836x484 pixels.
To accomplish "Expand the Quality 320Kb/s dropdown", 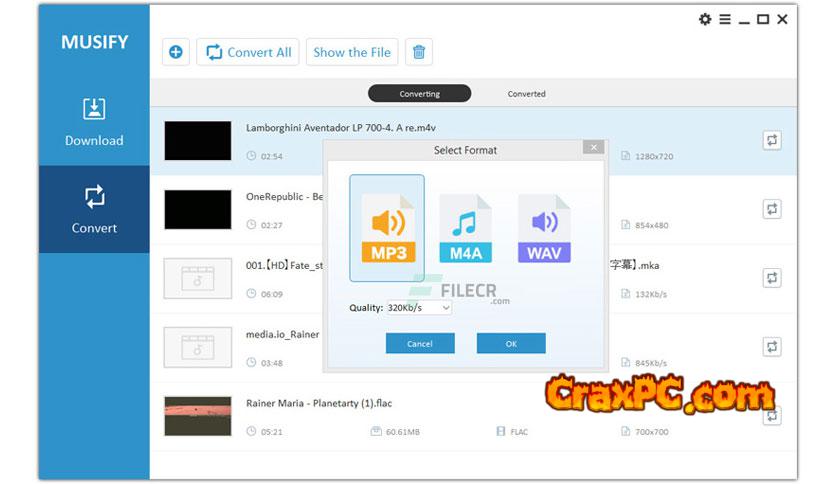I will pyautogui.click(x=418, y=308).
